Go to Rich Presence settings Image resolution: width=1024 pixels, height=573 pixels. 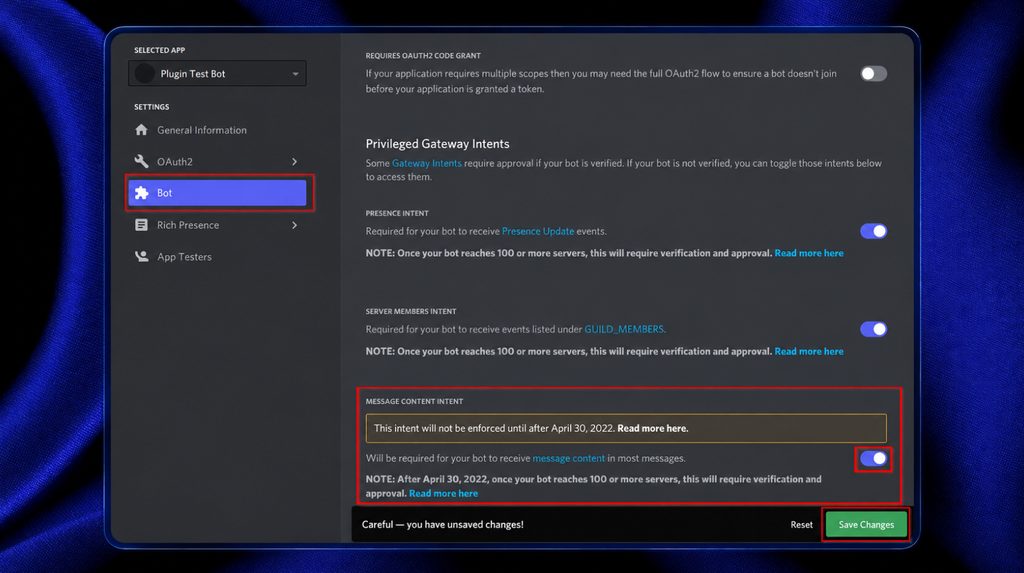point(217,225)
